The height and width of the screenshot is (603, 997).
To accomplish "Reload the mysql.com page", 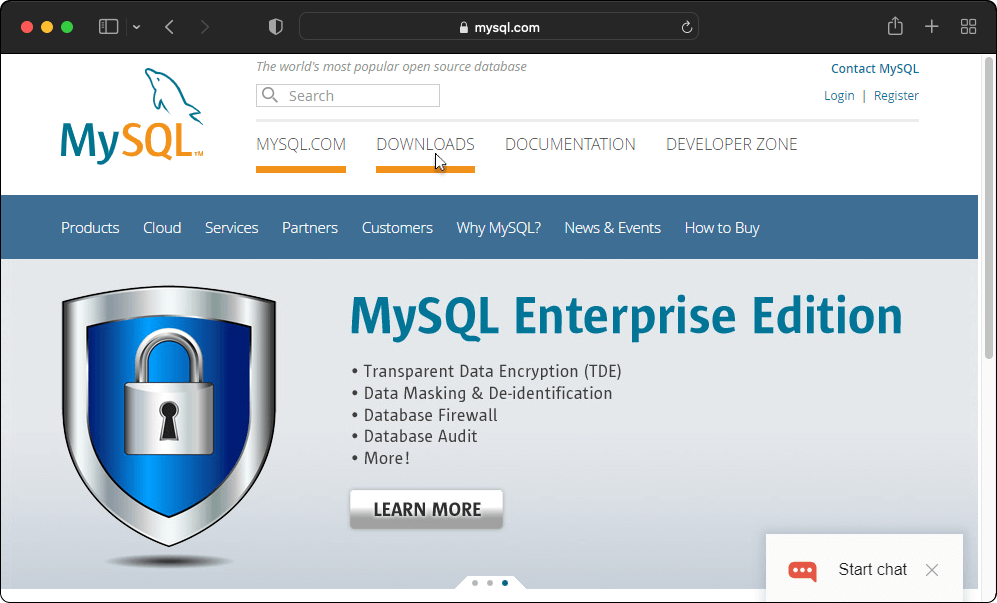I will pyautogui.click(x=687, y=27).
